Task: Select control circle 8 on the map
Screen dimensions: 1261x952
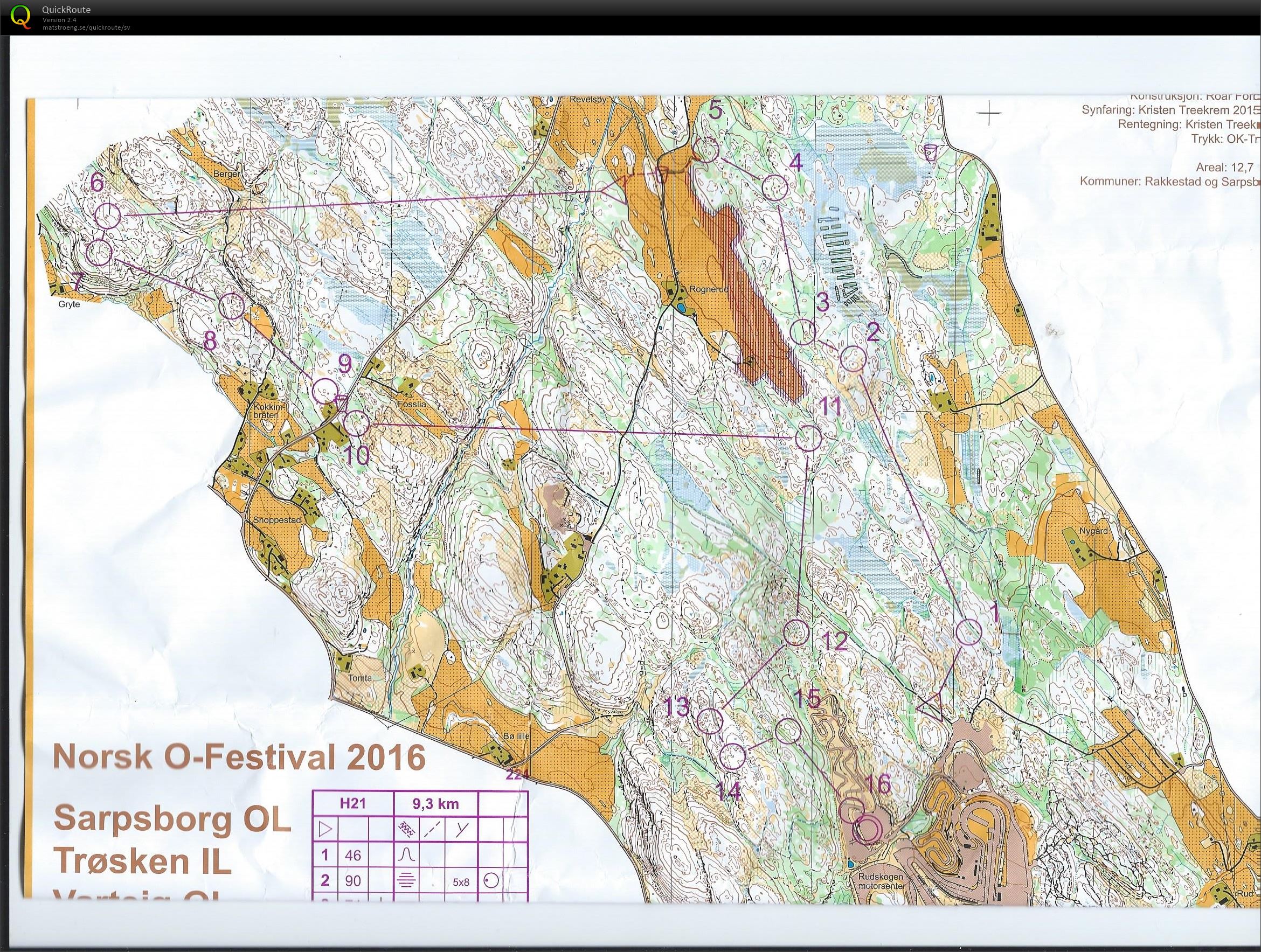Action: pyautogui.click(x=232, y=306)
